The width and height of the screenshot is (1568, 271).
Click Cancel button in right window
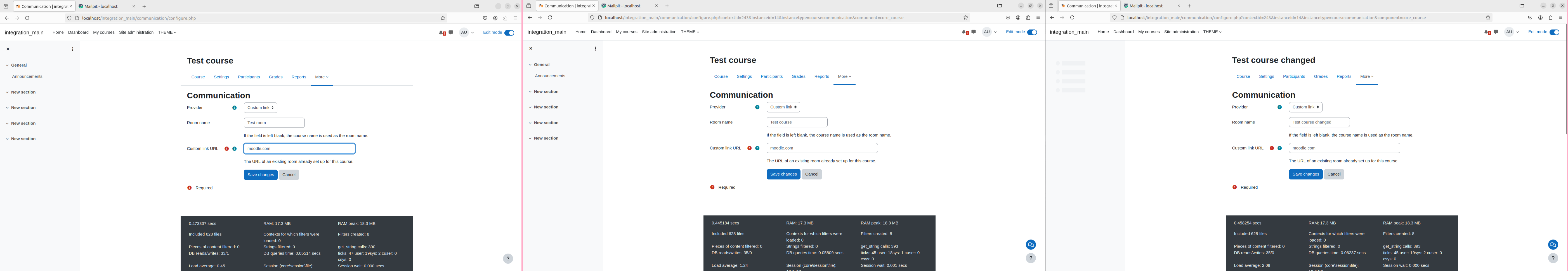[x=1334, y=174]
